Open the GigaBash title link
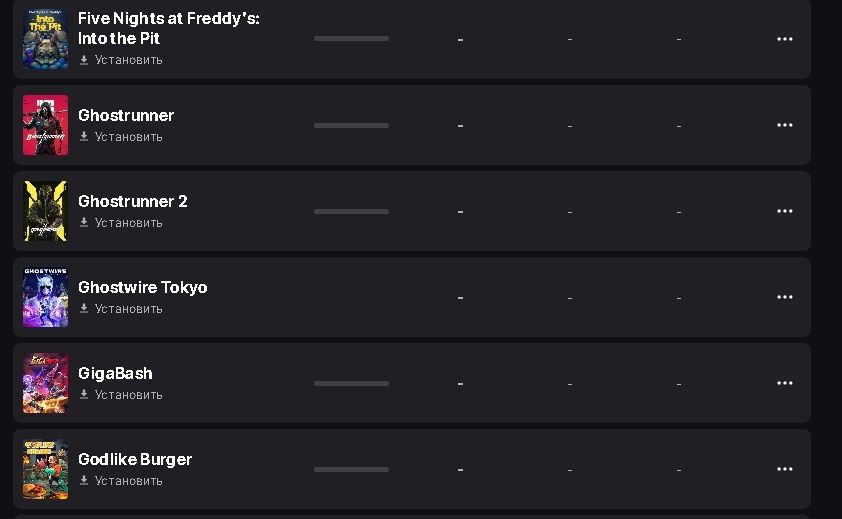 115,373
